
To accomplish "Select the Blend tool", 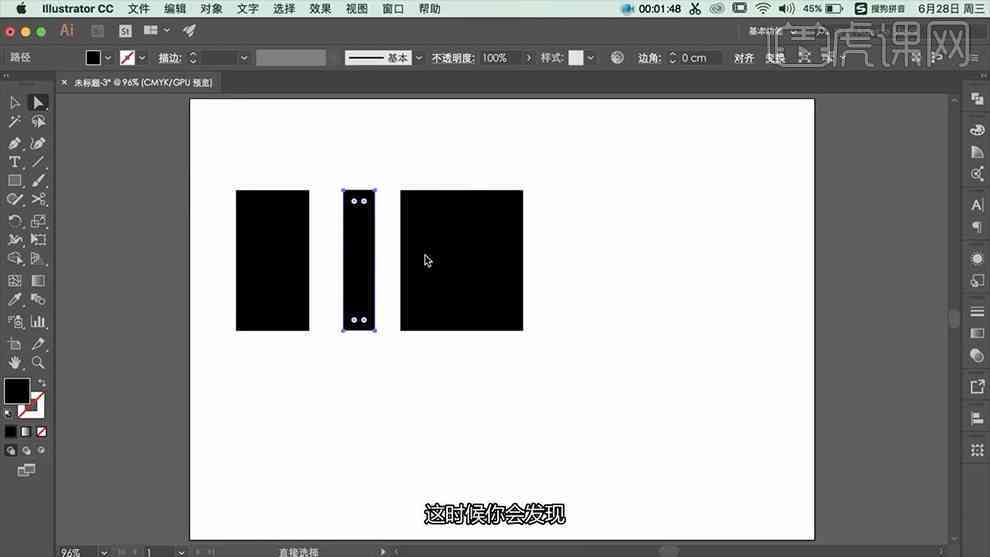I will [38, 299].
